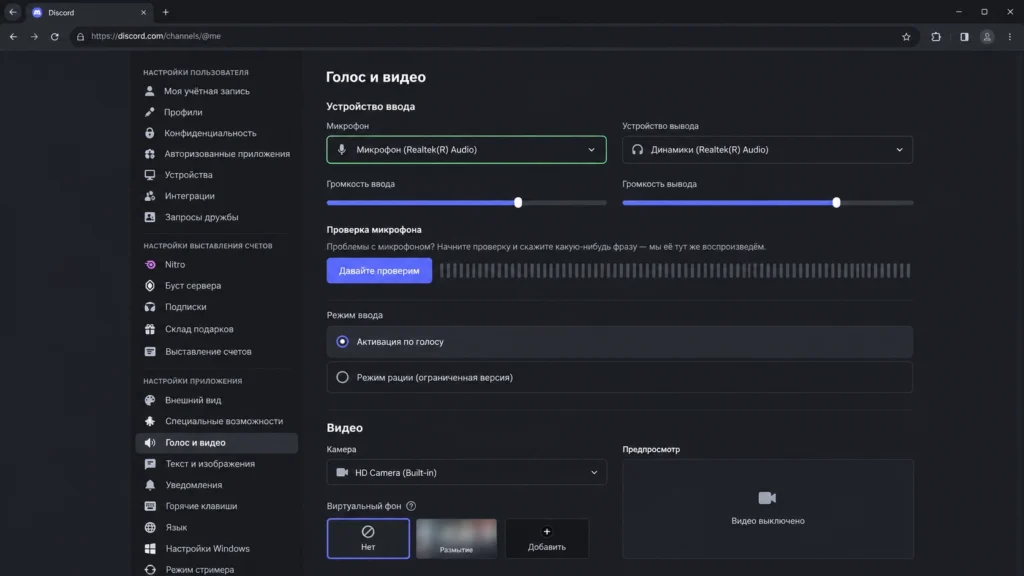Click the help question mark next to Виртуальный фон
Screen dimensions: 1024x576
click(411, 506)
